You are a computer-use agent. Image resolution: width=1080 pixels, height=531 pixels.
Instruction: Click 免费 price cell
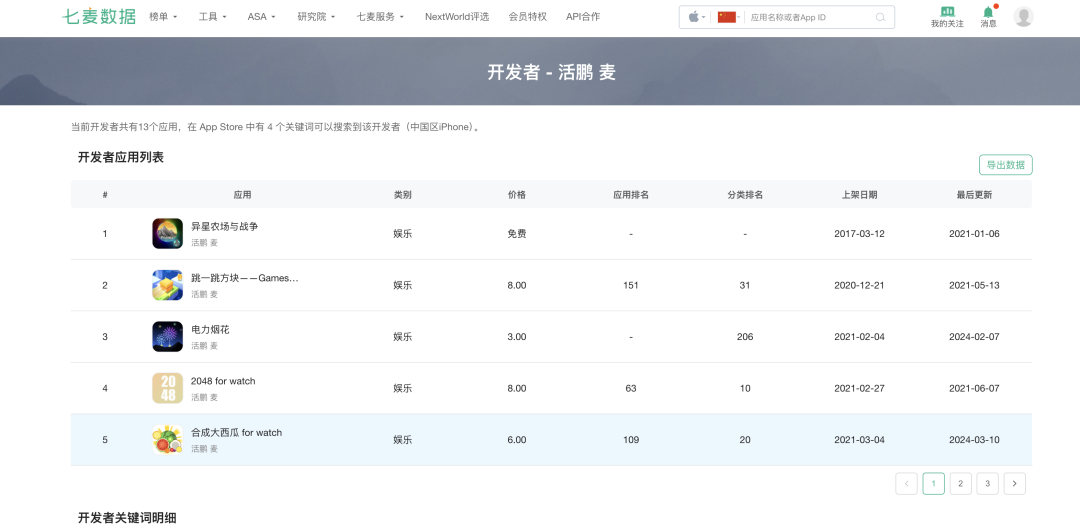[517, 233]
